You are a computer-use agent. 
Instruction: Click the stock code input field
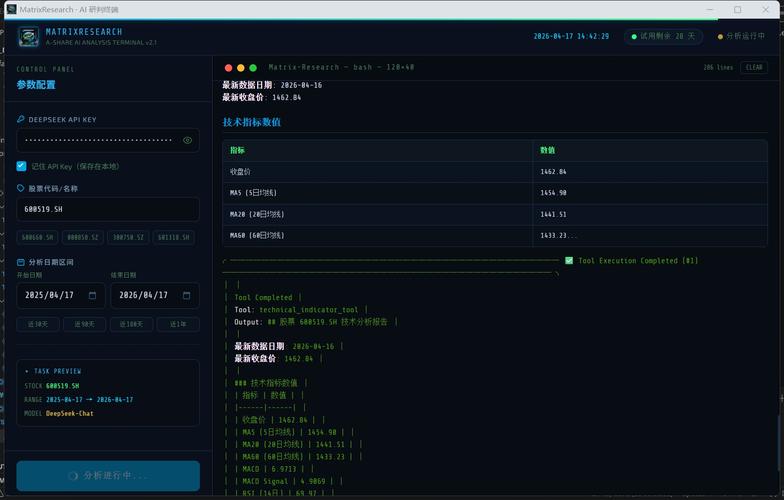107,209
